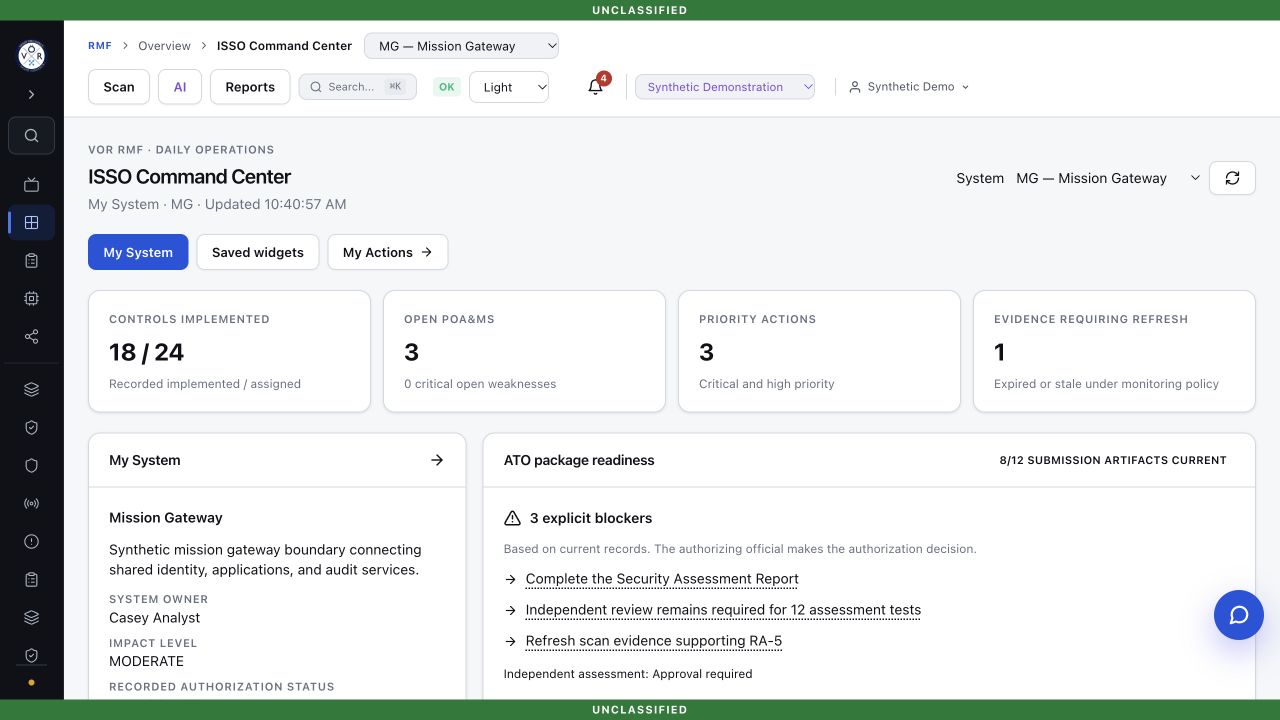Viewport: 1280px width, 720px height.
Task: Go to the Overview breadcrumb
Action: (165, 46)
